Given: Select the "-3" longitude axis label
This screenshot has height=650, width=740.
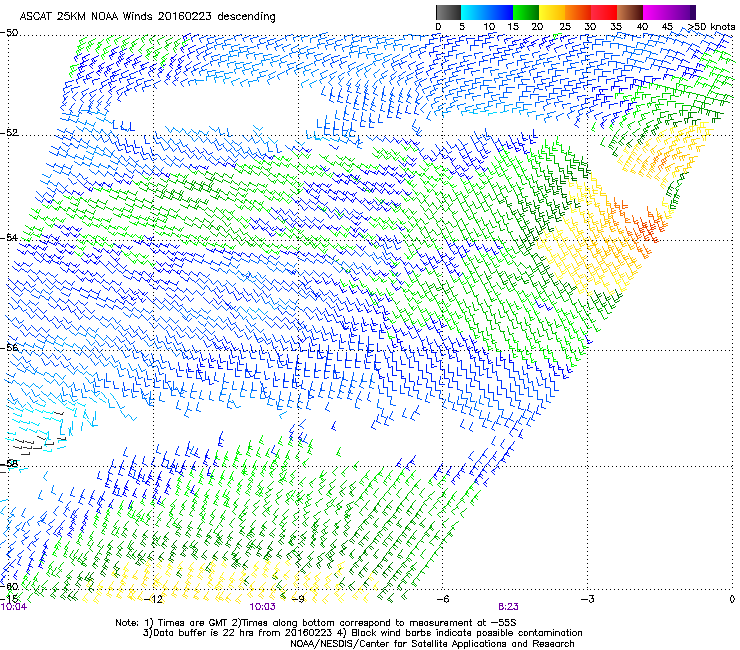Looking at the screenshot, I should tap(587, 599).
